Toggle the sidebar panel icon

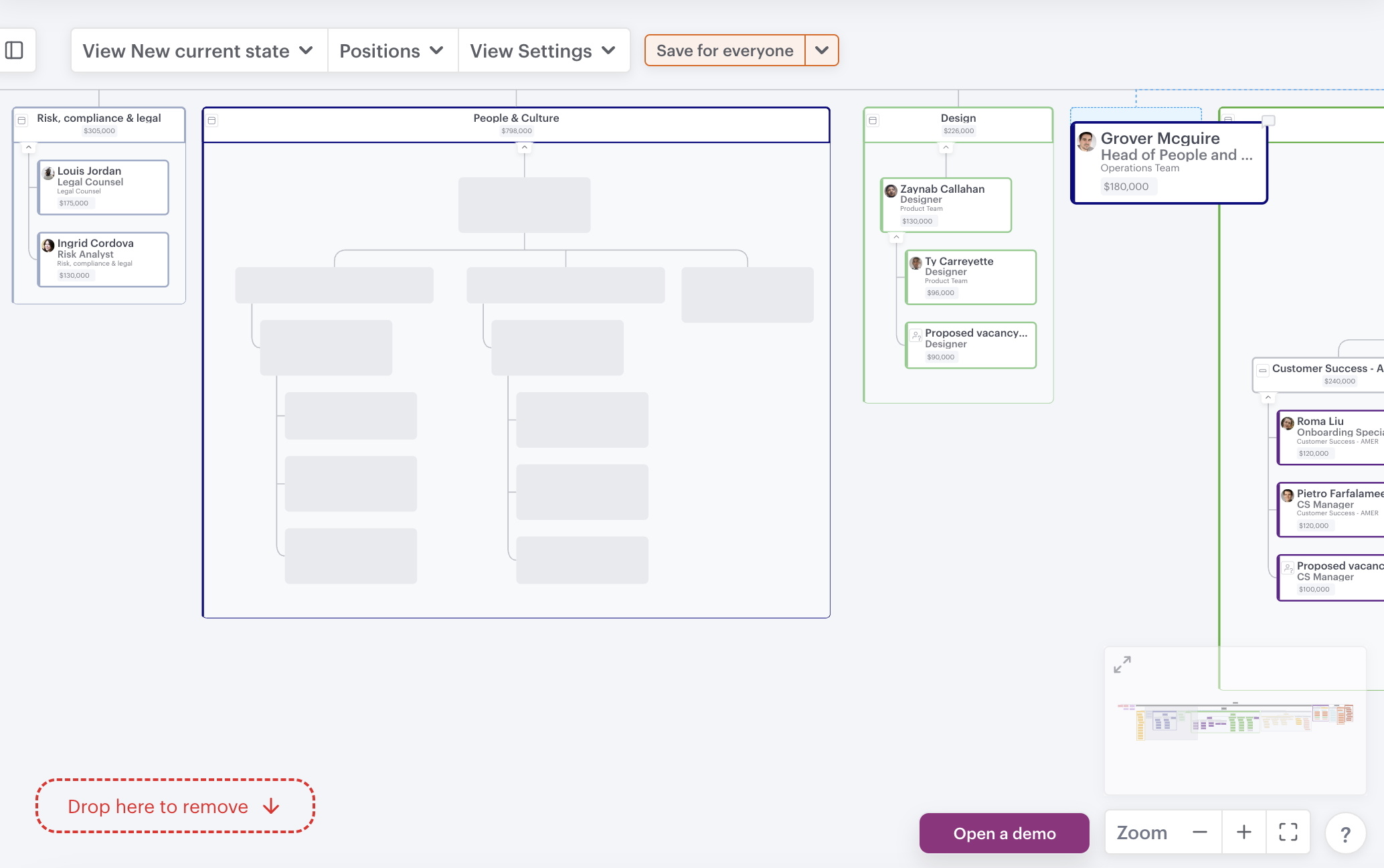[x=14, y=50]
